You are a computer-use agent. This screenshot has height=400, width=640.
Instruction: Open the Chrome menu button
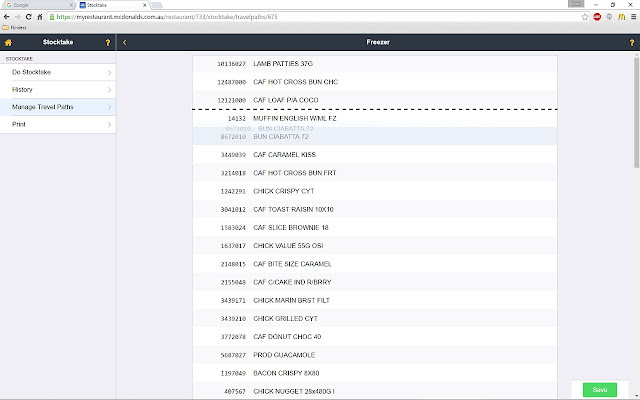click(633, 17)
